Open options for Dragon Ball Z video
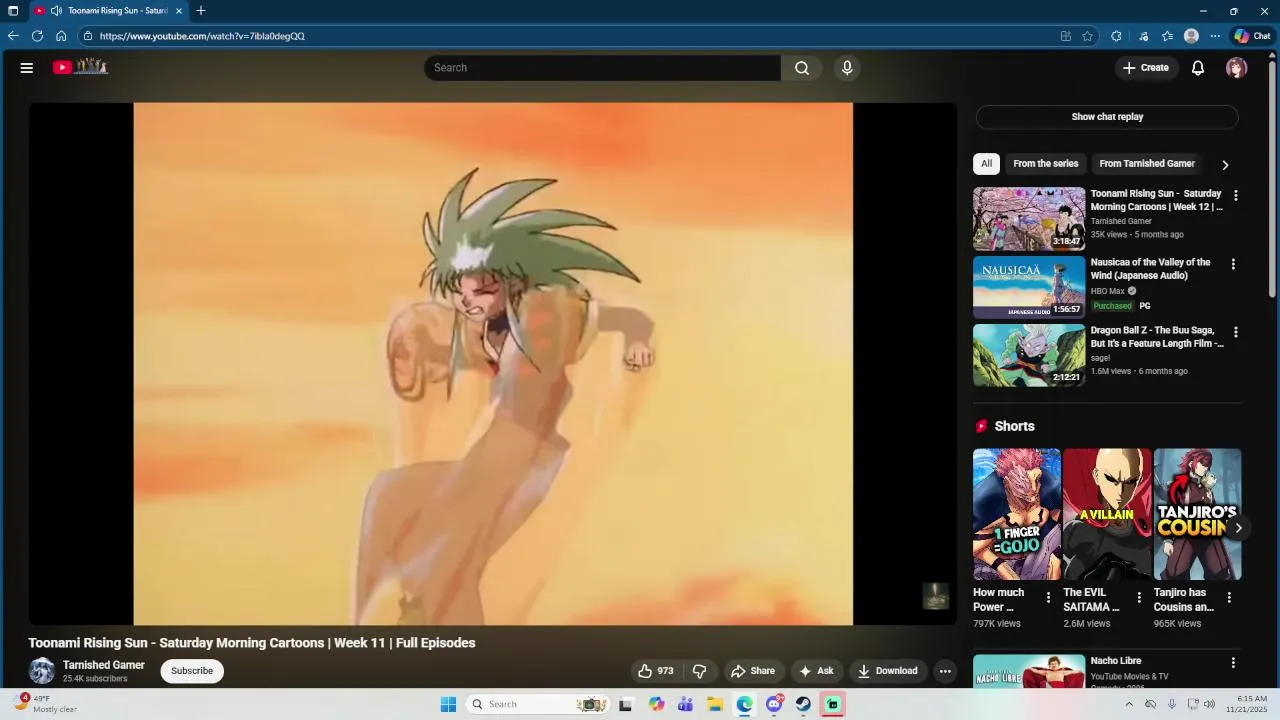1280x720 pixels. pos(1235,333)
